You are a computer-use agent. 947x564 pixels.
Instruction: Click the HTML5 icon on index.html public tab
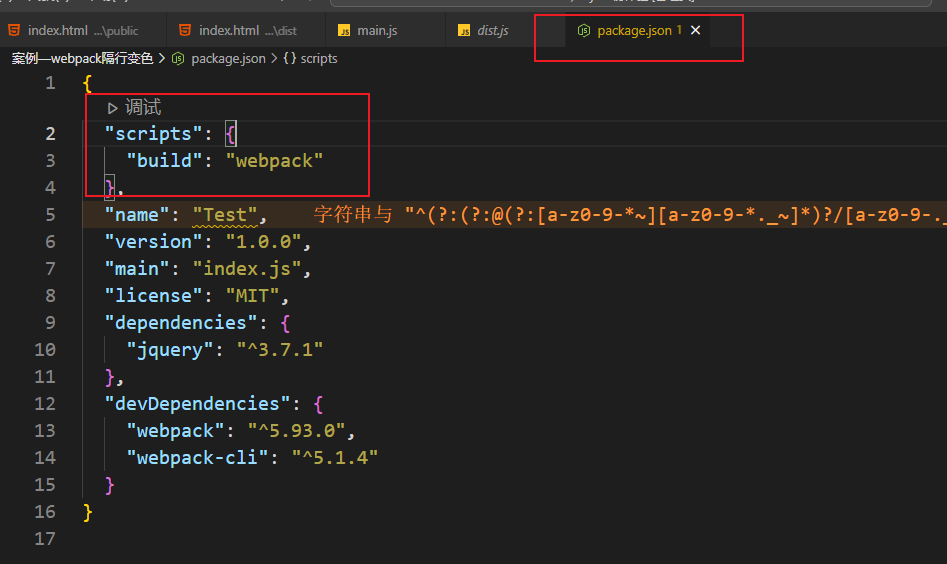14,30
